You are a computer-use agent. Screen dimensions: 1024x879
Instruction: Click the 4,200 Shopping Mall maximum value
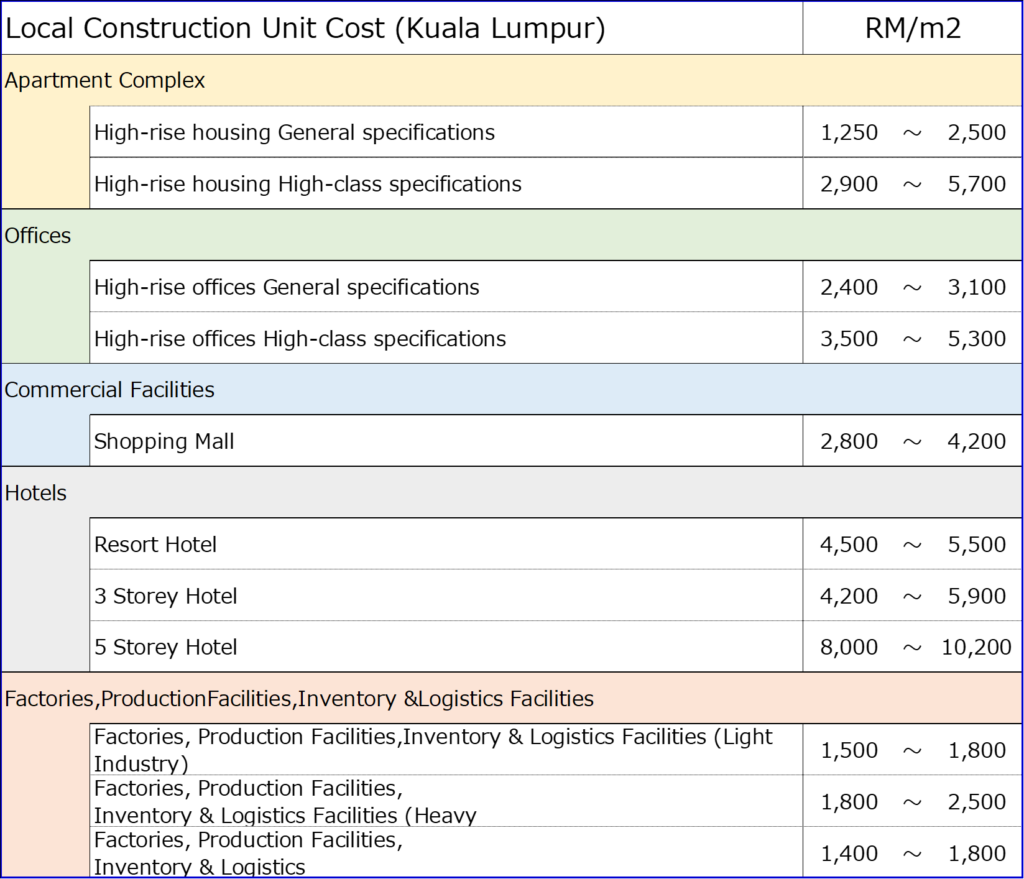coord(977,441)
